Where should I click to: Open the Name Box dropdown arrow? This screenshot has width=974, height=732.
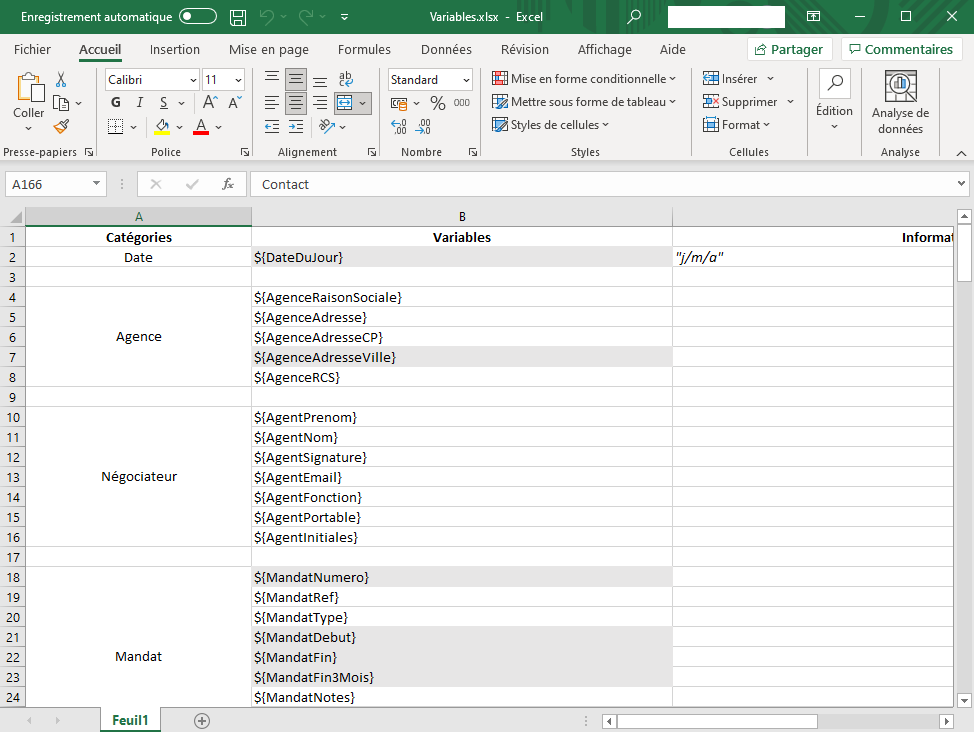(x=97, y=184)
